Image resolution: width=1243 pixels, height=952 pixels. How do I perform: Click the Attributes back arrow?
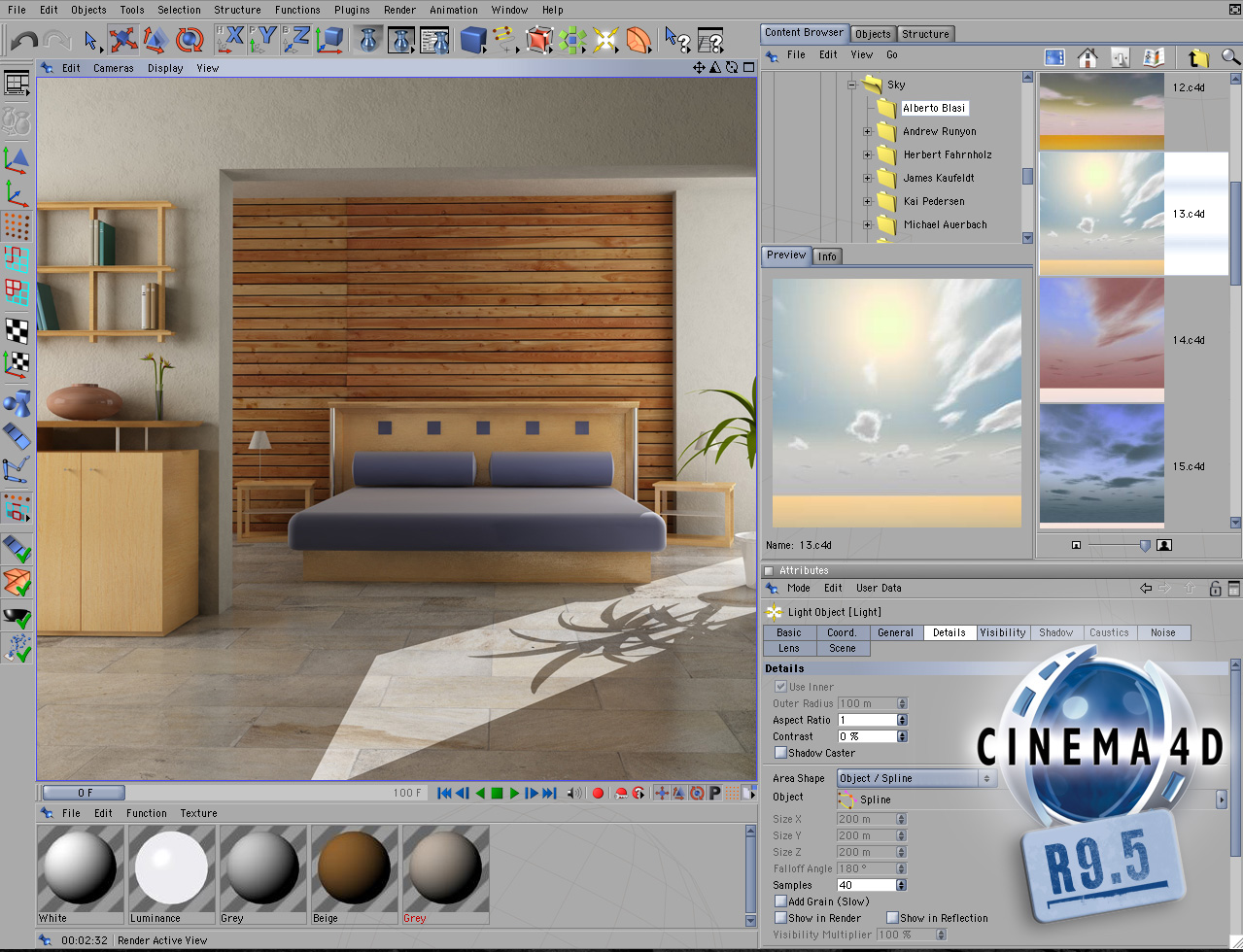point(1146,588)
